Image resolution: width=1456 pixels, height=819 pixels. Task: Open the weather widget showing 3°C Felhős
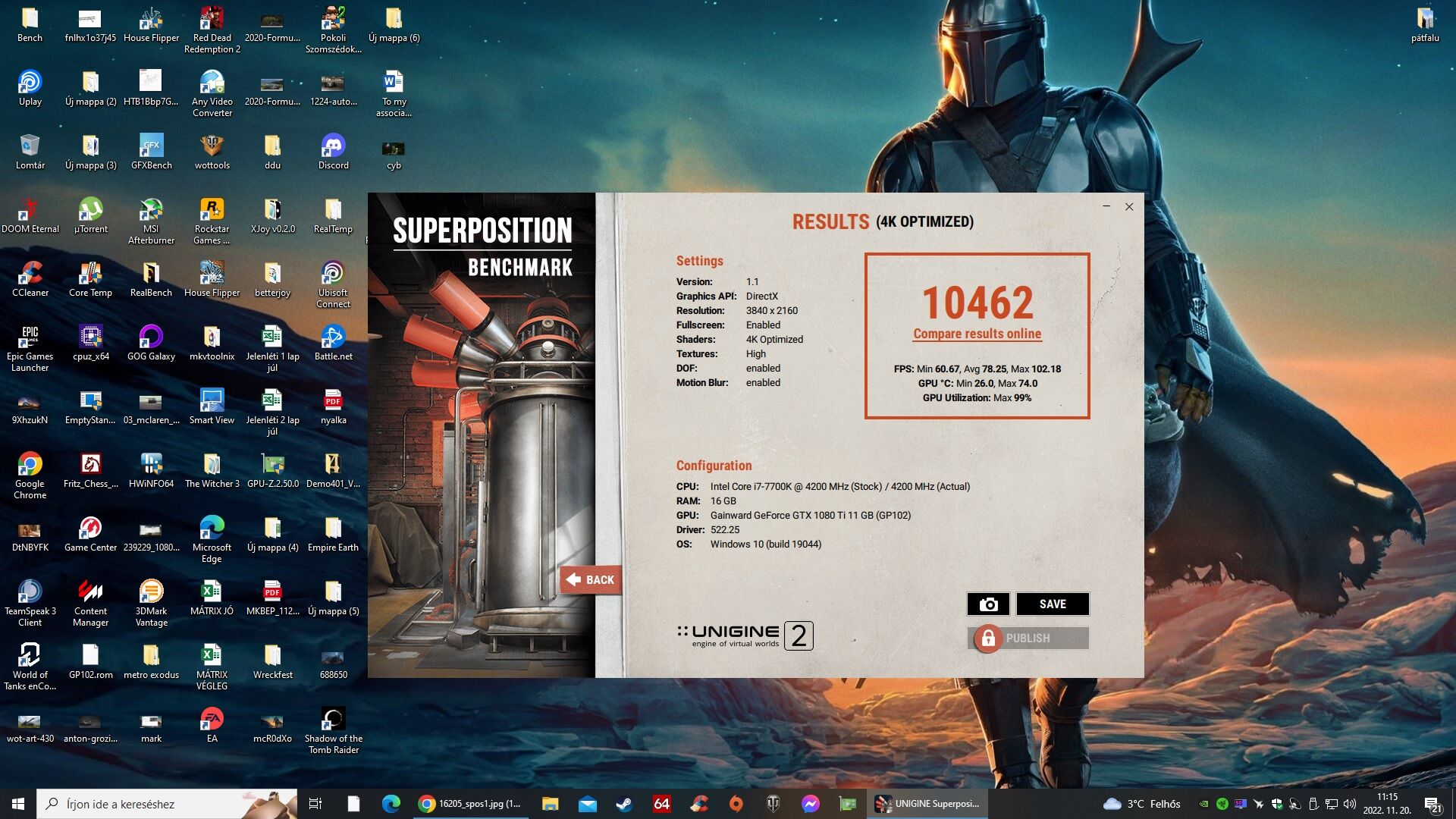pos(1142,804)
